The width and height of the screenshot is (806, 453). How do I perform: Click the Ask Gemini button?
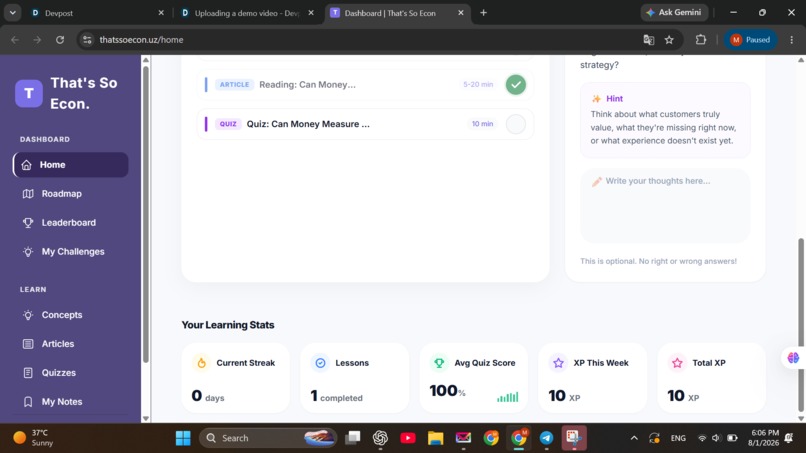tap(674, 12)
